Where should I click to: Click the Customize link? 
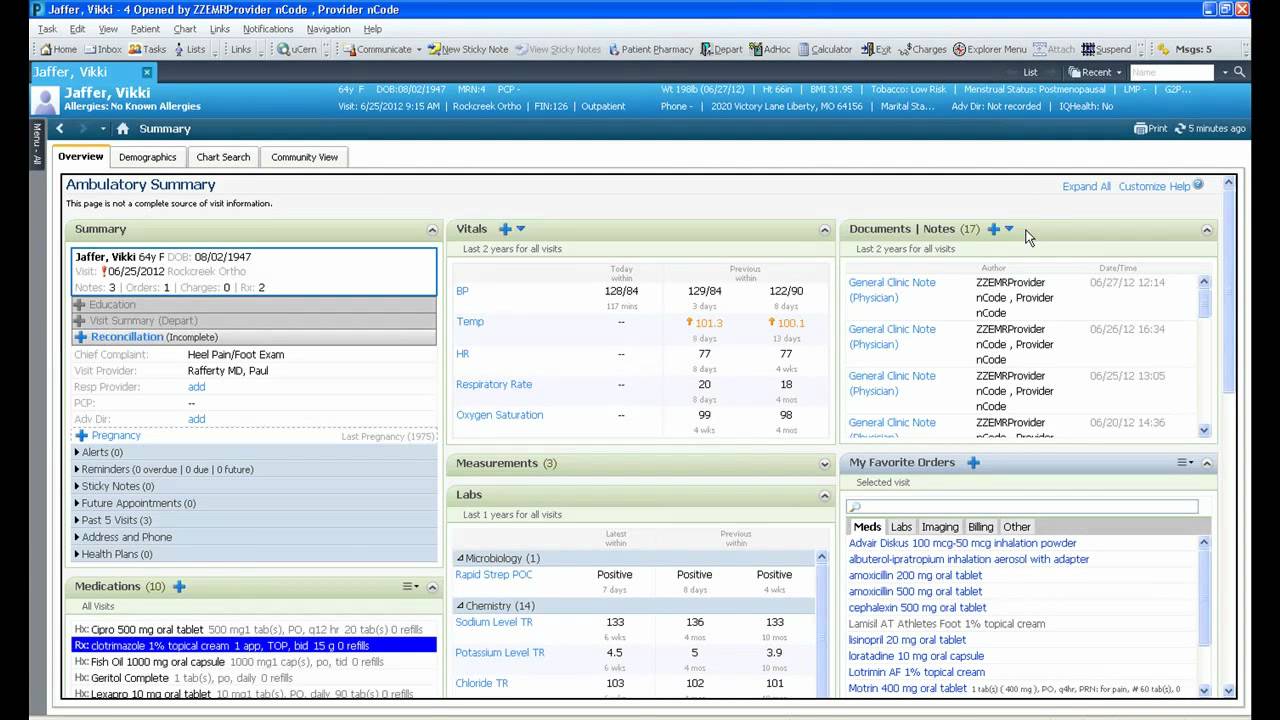1142,187
